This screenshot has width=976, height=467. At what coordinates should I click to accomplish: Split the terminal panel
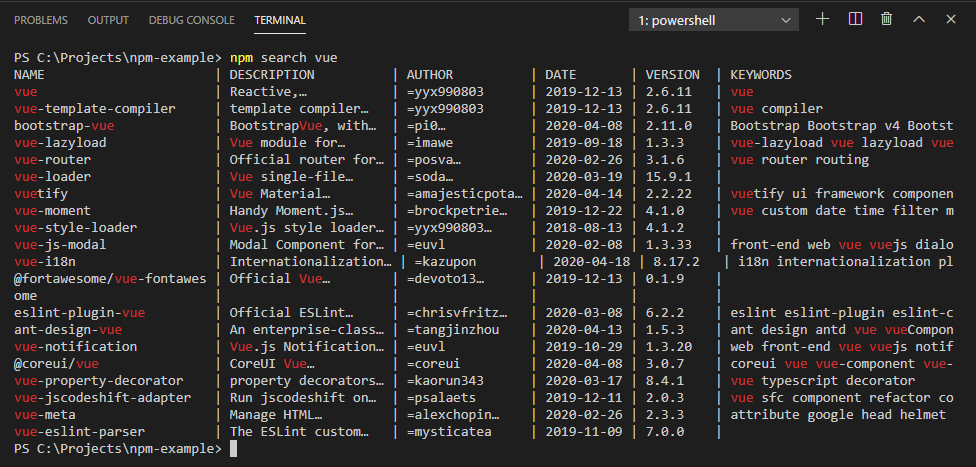click(855, 19)
